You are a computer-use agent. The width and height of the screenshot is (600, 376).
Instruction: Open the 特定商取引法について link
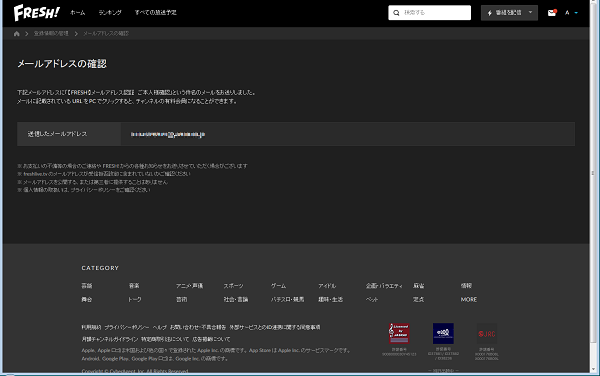tap(165, 339)
